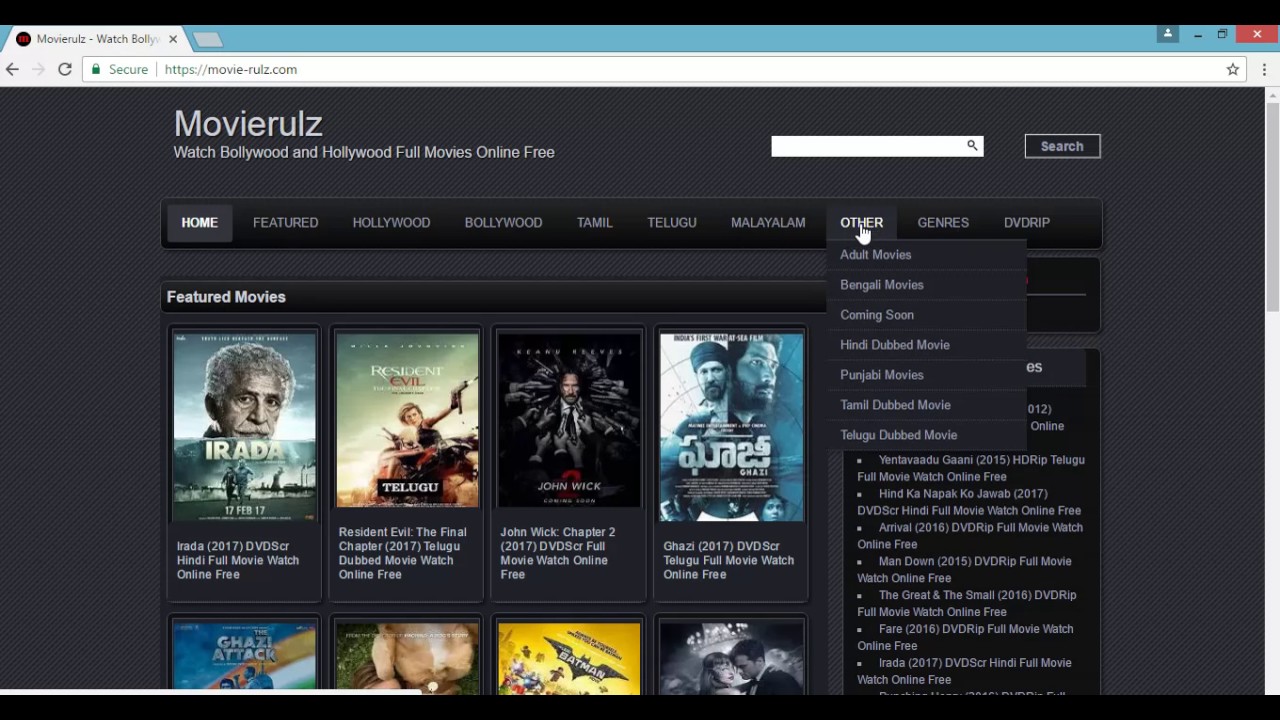The height and width of the screenshot is (720, 1280).
Task: Open Chrome's three-dot menu
Action: pos(1265,69)
